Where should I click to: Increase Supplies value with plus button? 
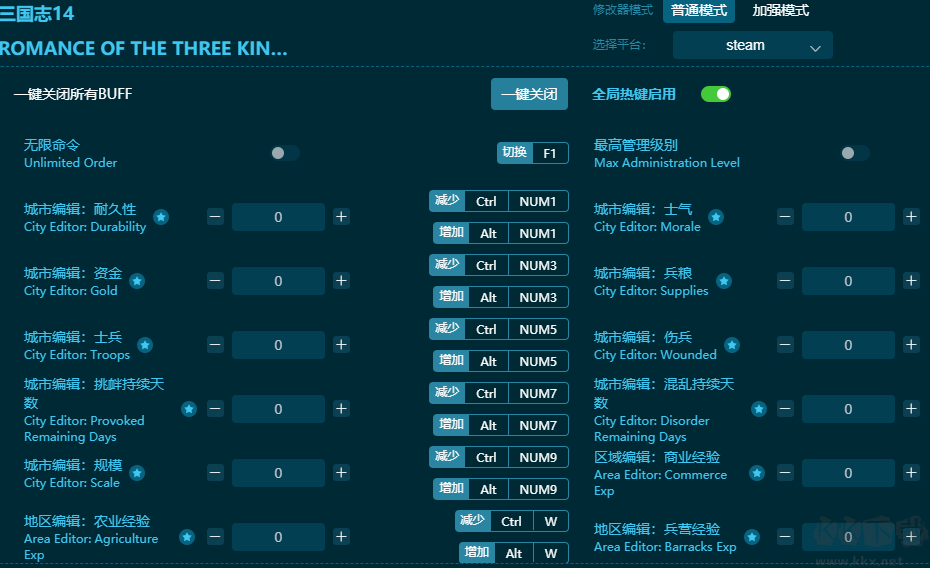[x=912, y=281]
